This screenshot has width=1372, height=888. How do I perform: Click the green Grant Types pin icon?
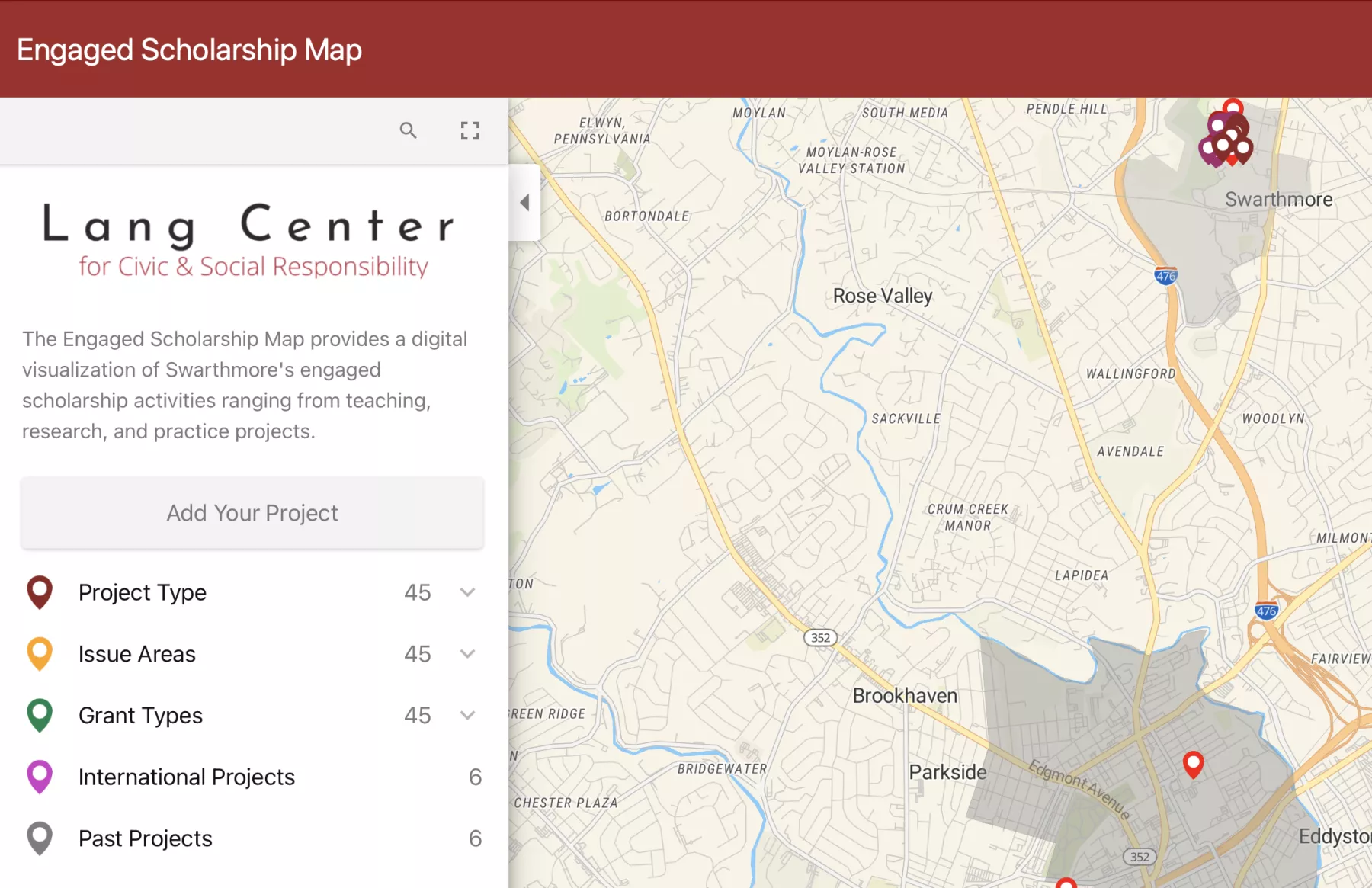(x=40, y=716)
